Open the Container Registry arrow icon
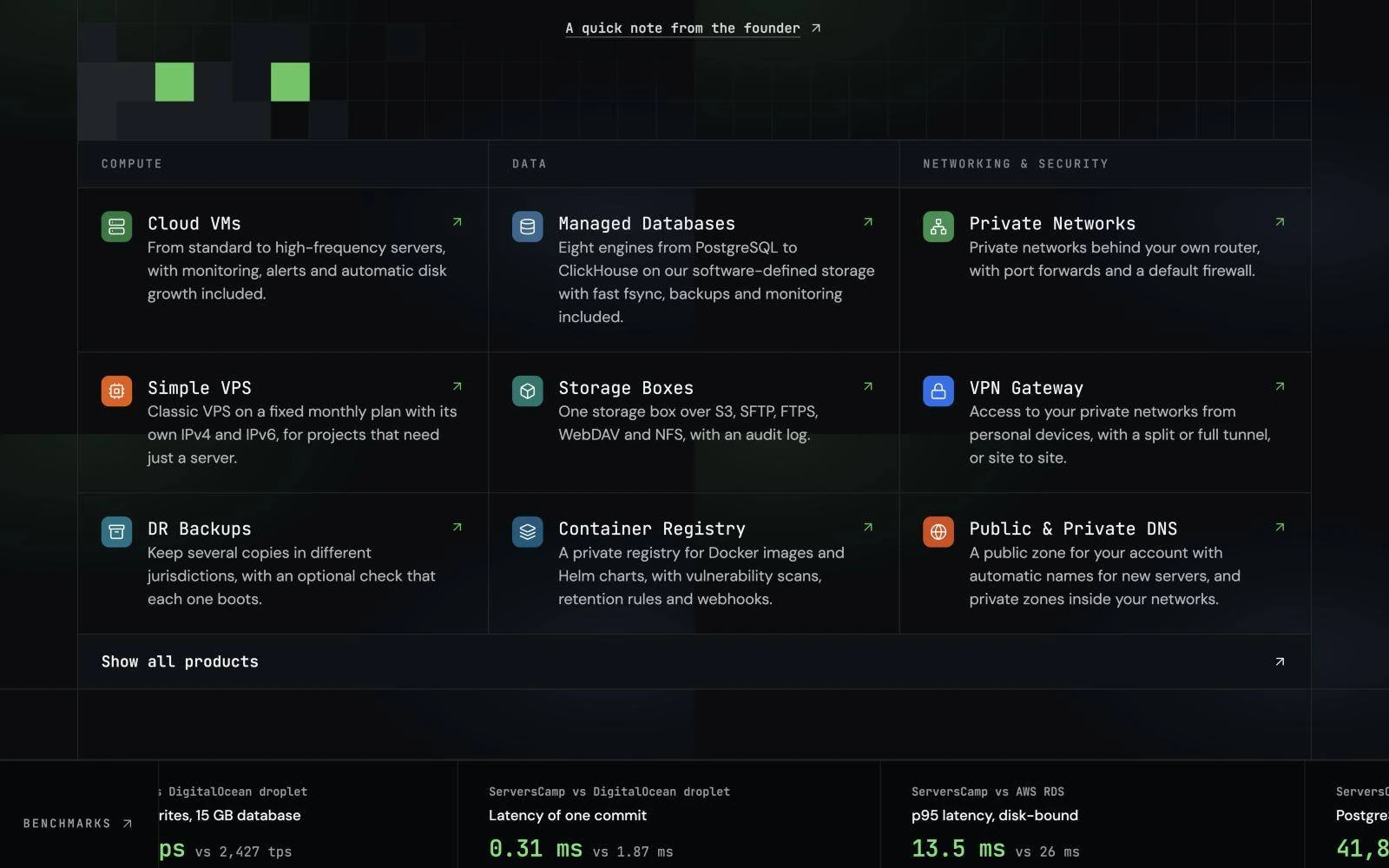 (868, 527)
